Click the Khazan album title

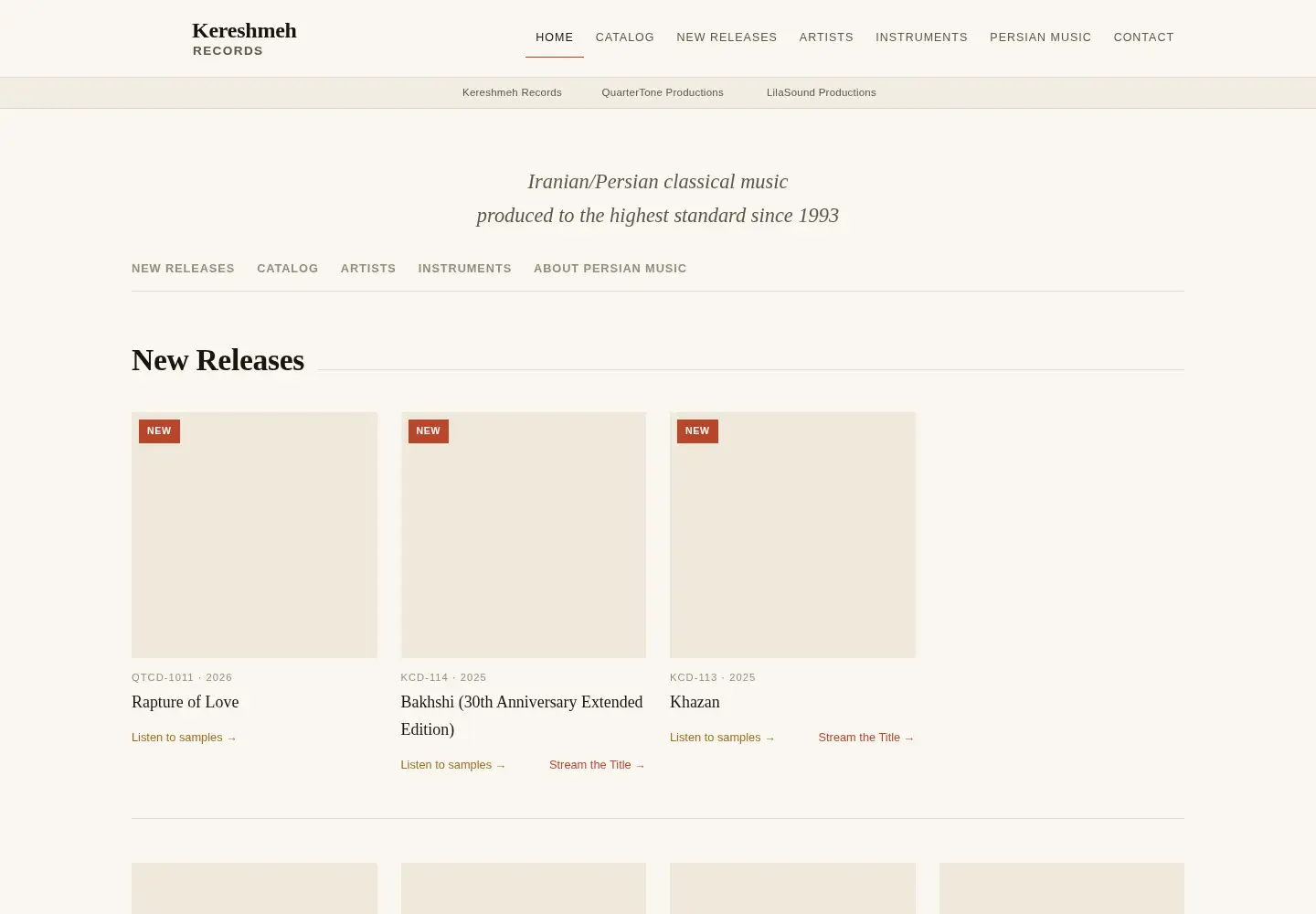695,702
